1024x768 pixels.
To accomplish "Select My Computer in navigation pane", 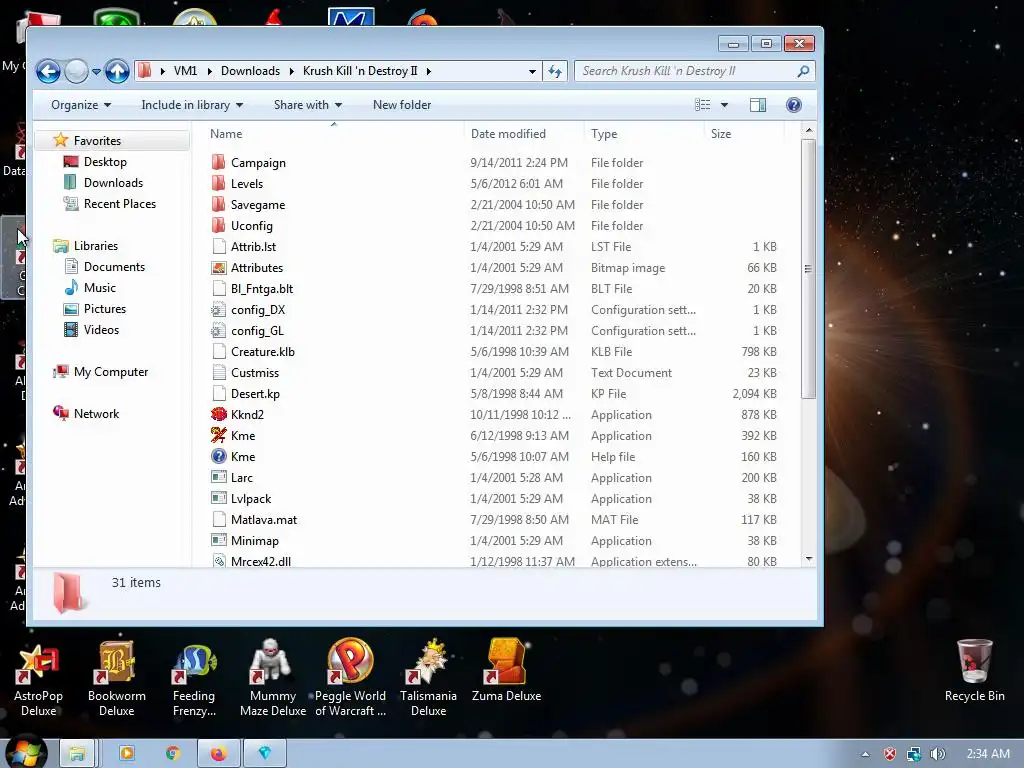I will [x=110, y=372].
